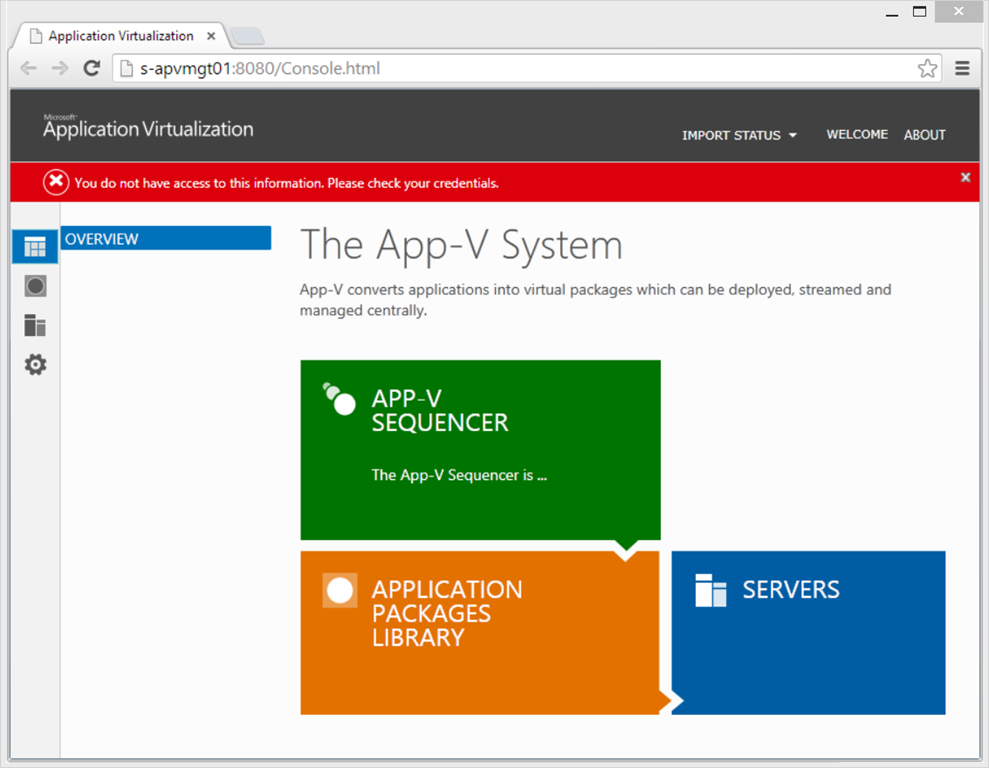
Task: Dismiss the red error banner
Action: pyautogui.click(x=965, y=177)
